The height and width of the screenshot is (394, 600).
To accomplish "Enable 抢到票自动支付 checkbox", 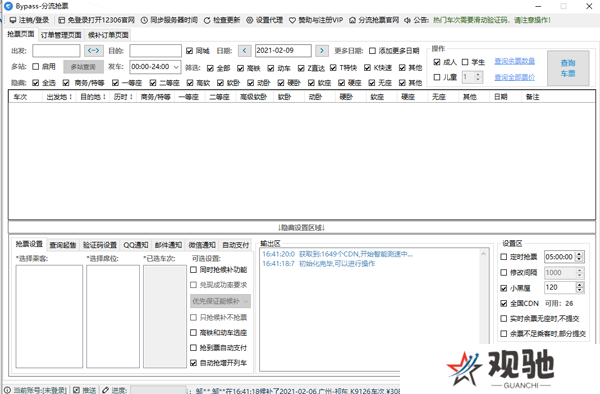I will (x=194, y=348).
